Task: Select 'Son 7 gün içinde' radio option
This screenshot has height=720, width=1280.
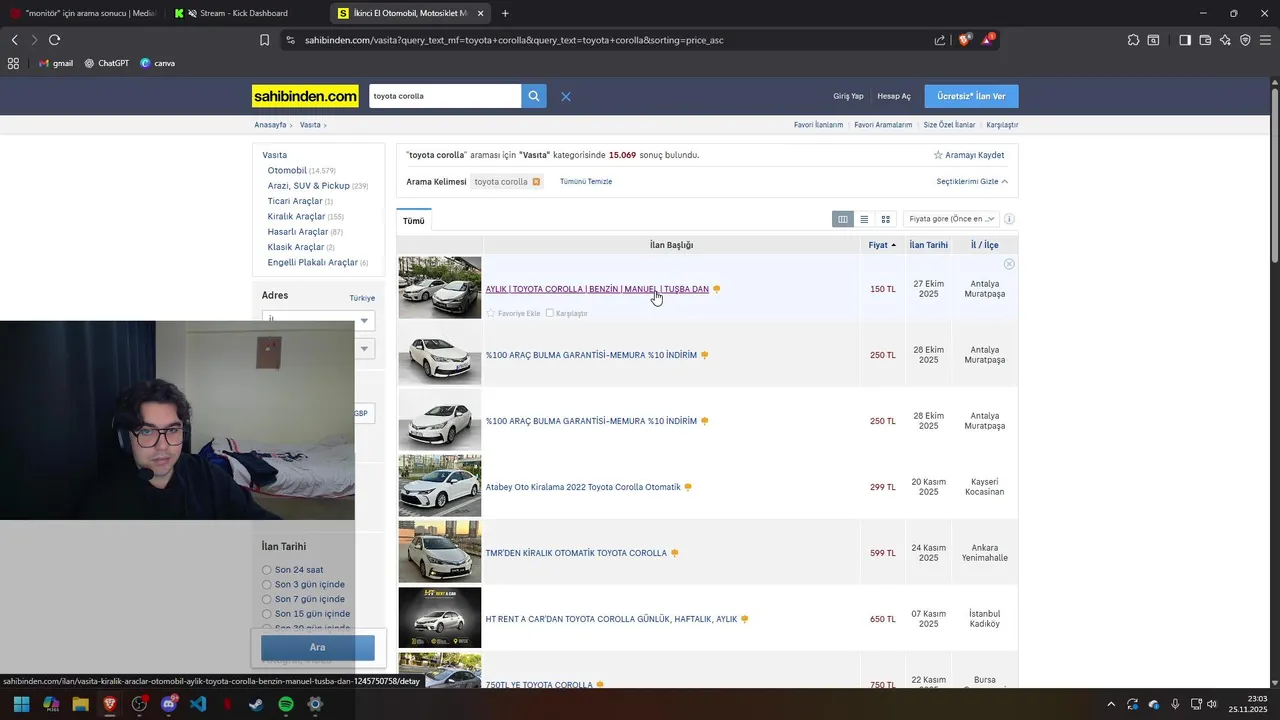Action: [x=267, y=599]
